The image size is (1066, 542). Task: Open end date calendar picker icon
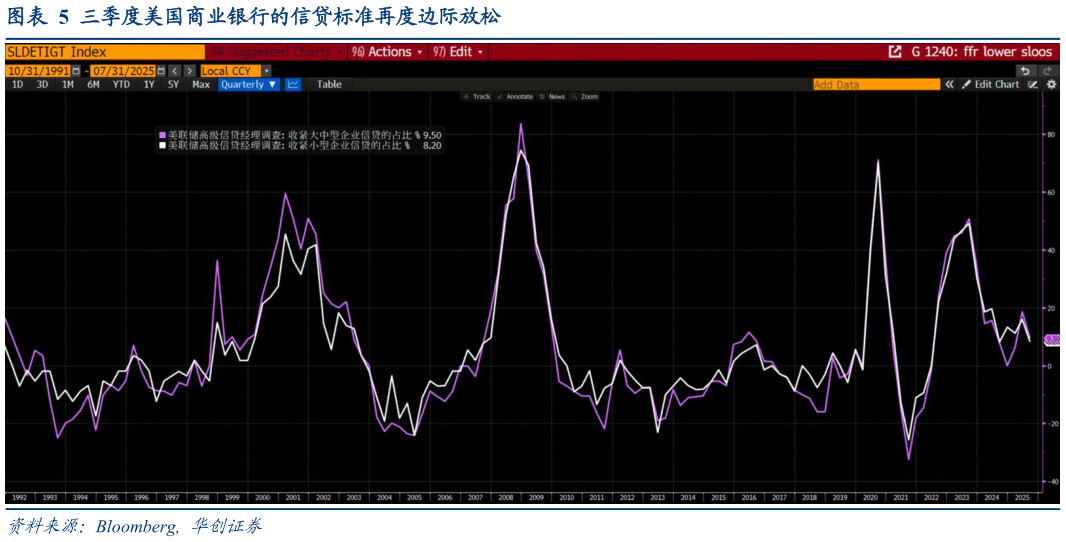[161, 71]
